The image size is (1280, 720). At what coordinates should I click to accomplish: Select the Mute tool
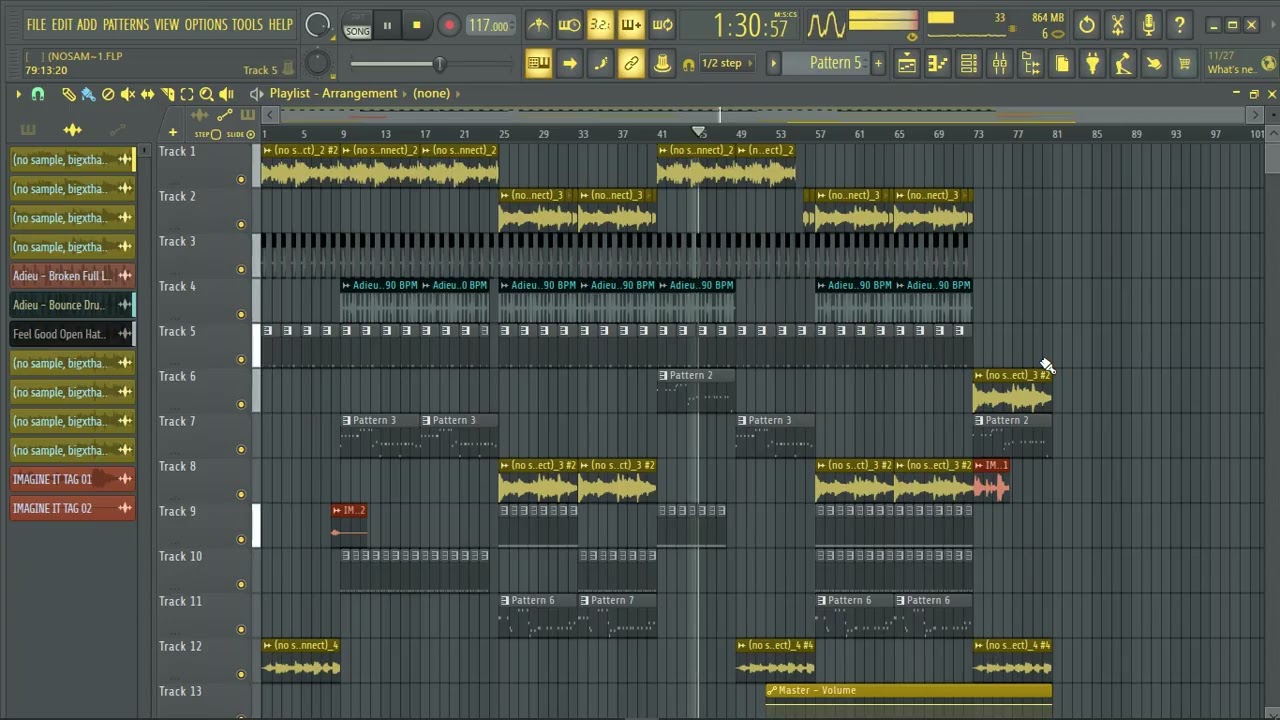[128, 94]
